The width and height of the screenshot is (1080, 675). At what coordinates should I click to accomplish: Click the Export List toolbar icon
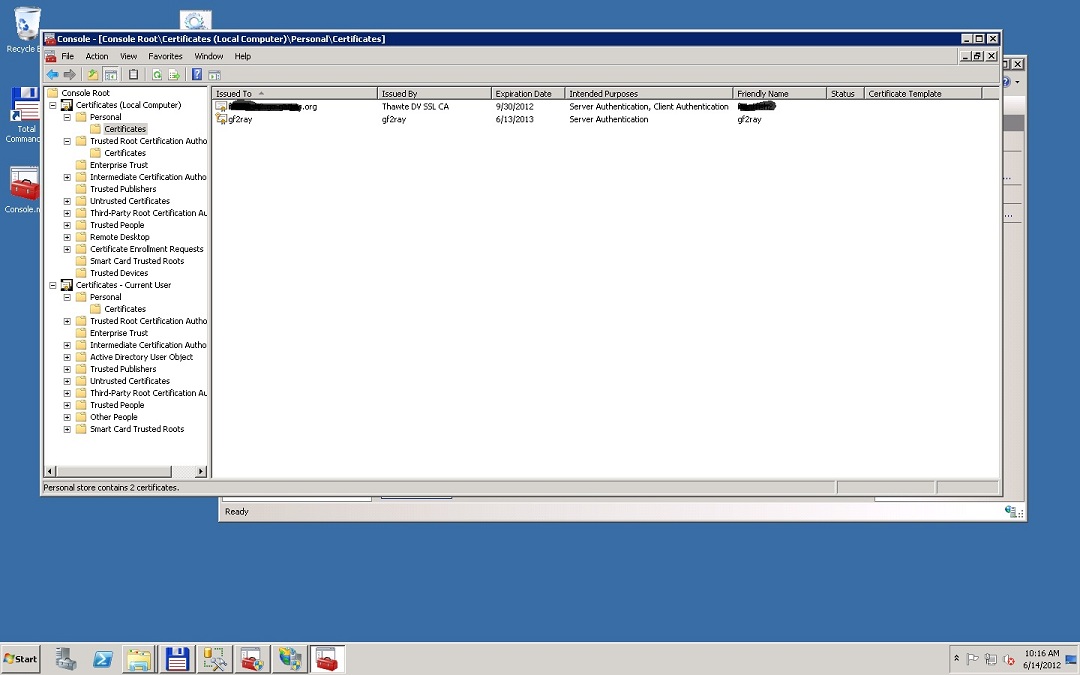pos(174,75)
